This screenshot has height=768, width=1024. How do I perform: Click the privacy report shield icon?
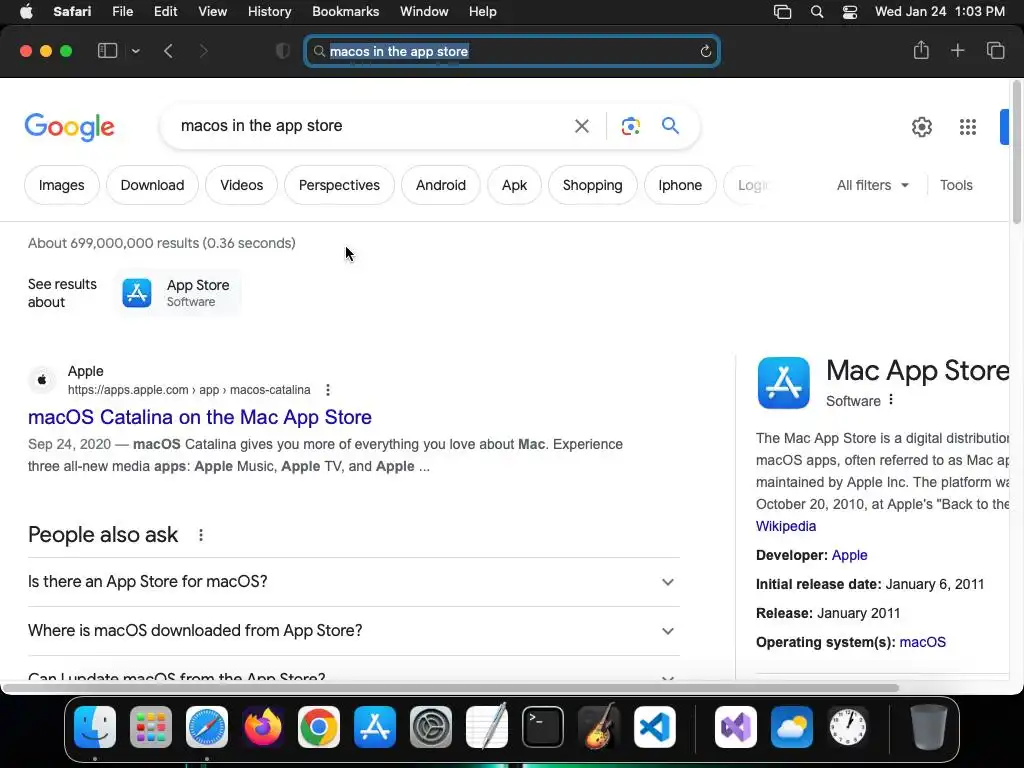point(283,51)
